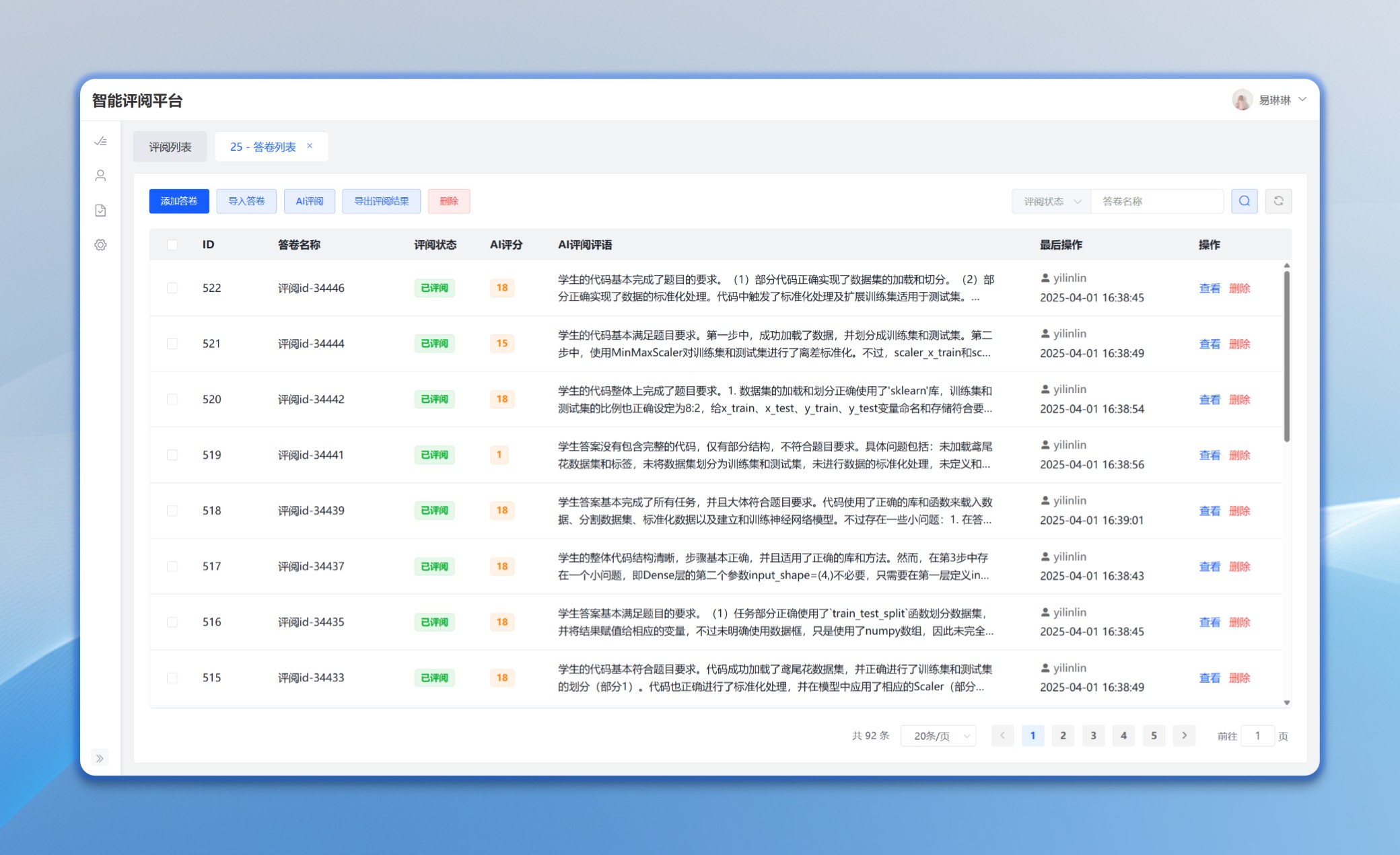This screenshot has width=1400, height=855.
Task: Expand the sidebar with the double-chevron icon
Action: point(100,758)
